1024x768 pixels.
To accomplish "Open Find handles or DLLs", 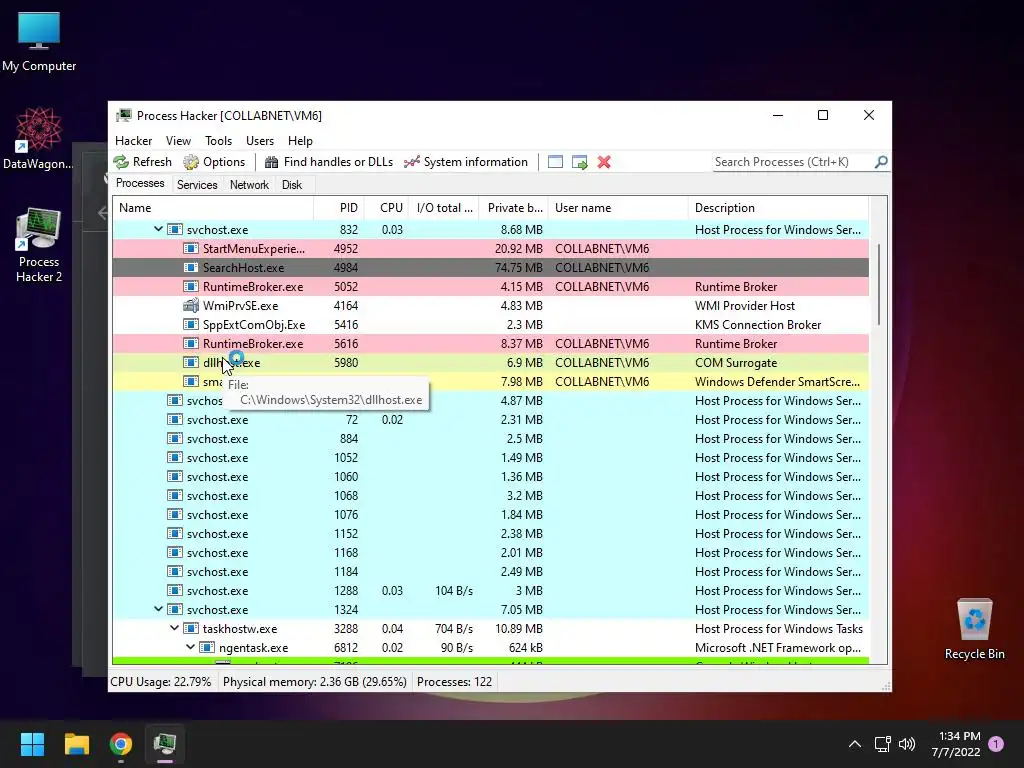I will click(x=329, y=162).
